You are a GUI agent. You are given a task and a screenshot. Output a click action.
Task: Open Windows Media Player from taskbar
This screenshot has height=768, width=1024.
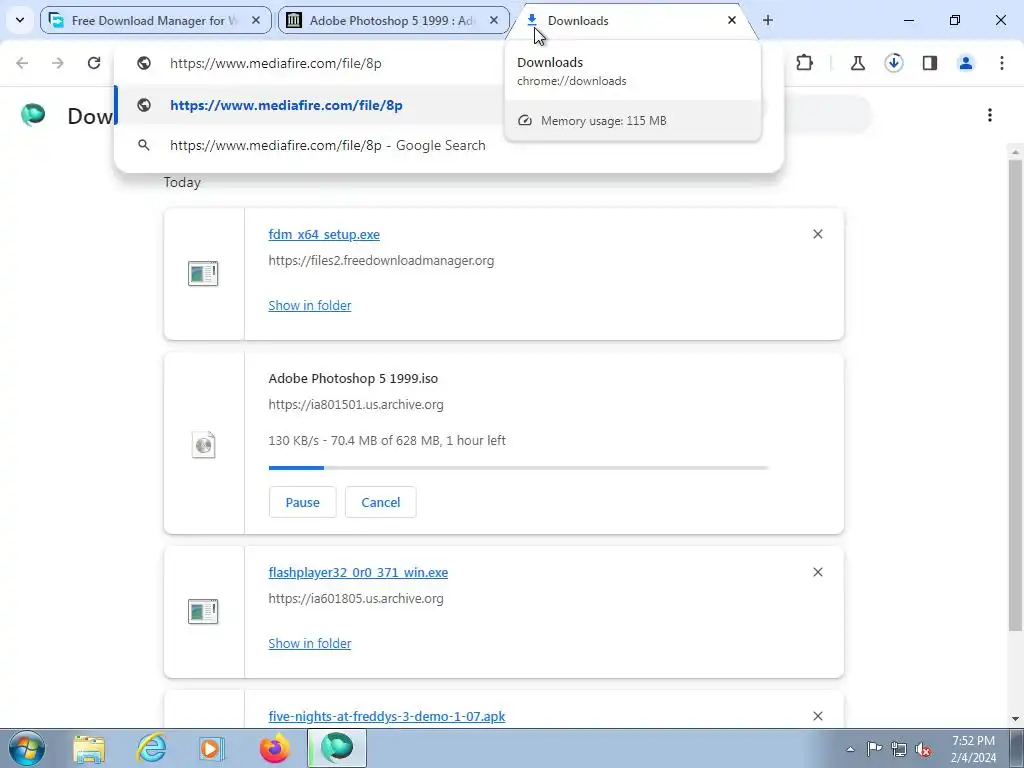pos(211,748)
